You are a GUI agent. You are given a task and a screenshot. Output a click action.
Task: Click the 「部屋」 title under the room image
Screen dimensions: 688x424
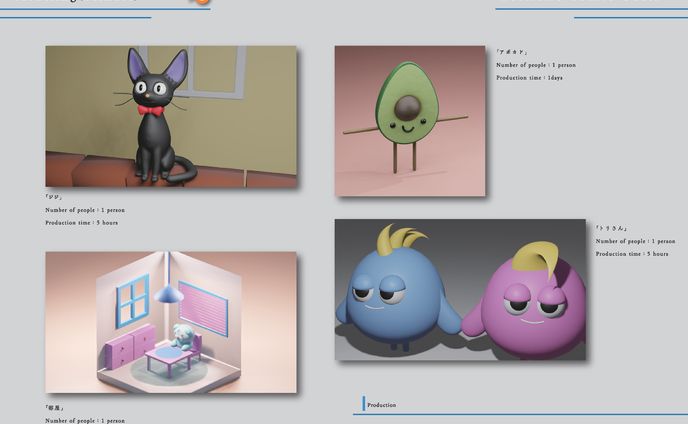(x=54, y=408)
